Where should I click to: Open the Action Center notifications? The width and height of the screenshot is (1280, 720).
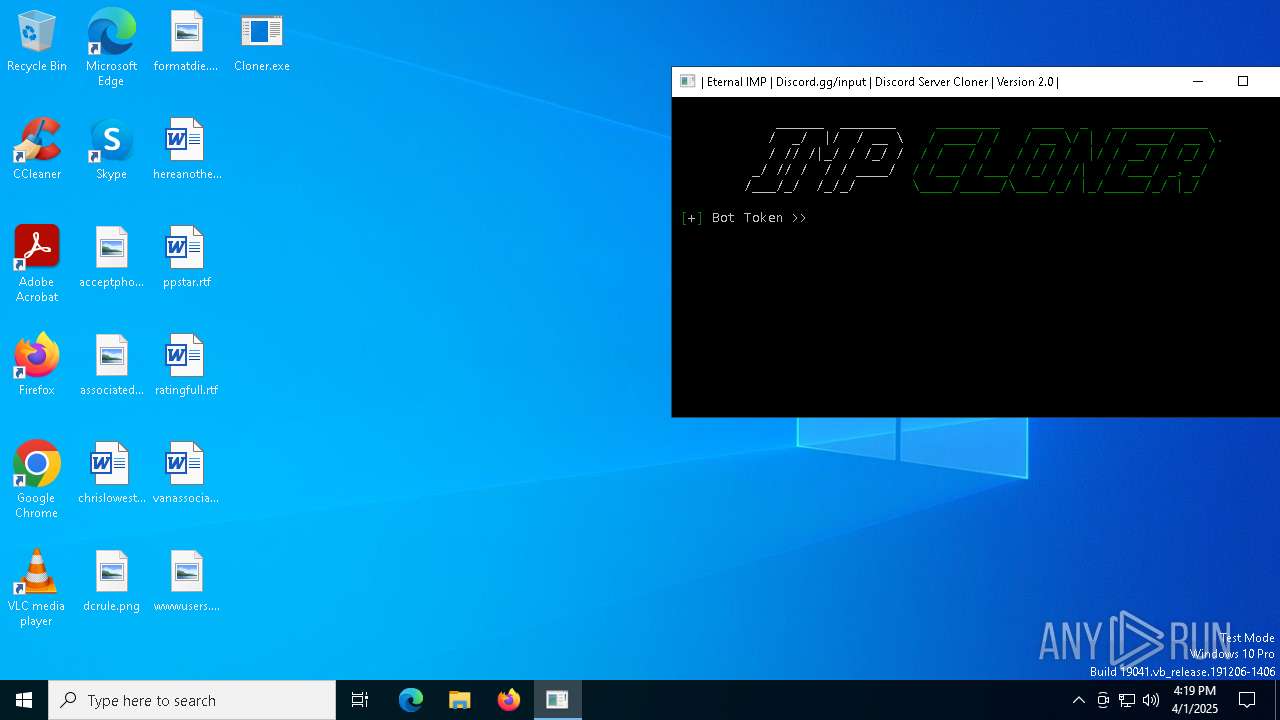tap(1247, 700)
